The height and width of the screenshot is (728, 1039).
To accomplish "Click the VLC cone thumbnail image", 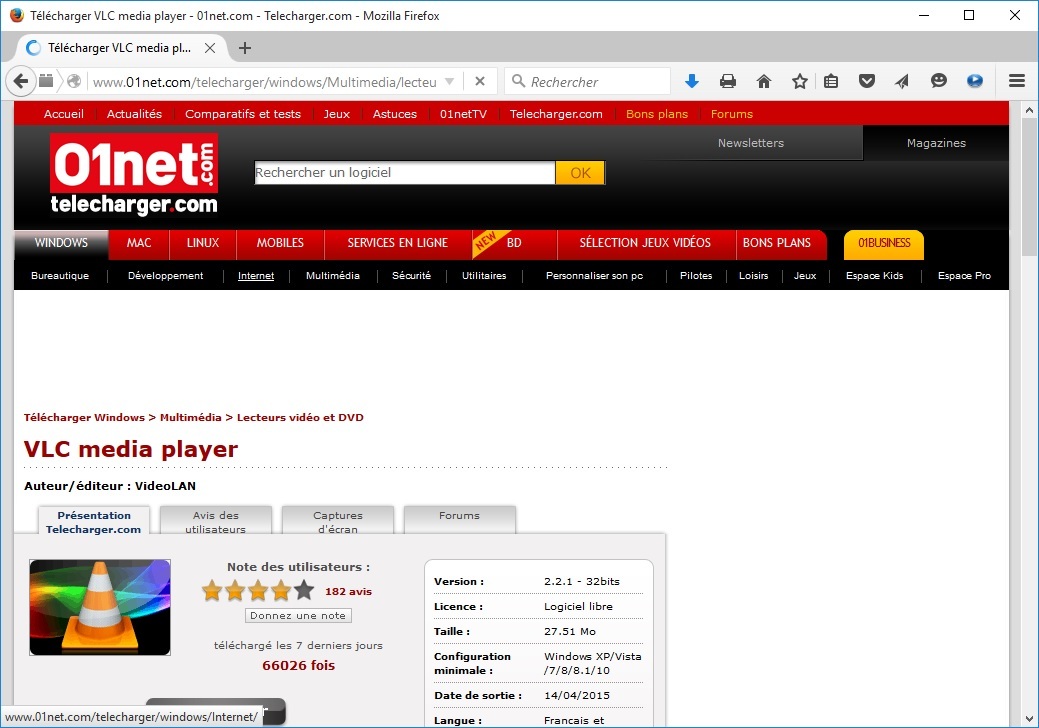I will tap(100, 607).
